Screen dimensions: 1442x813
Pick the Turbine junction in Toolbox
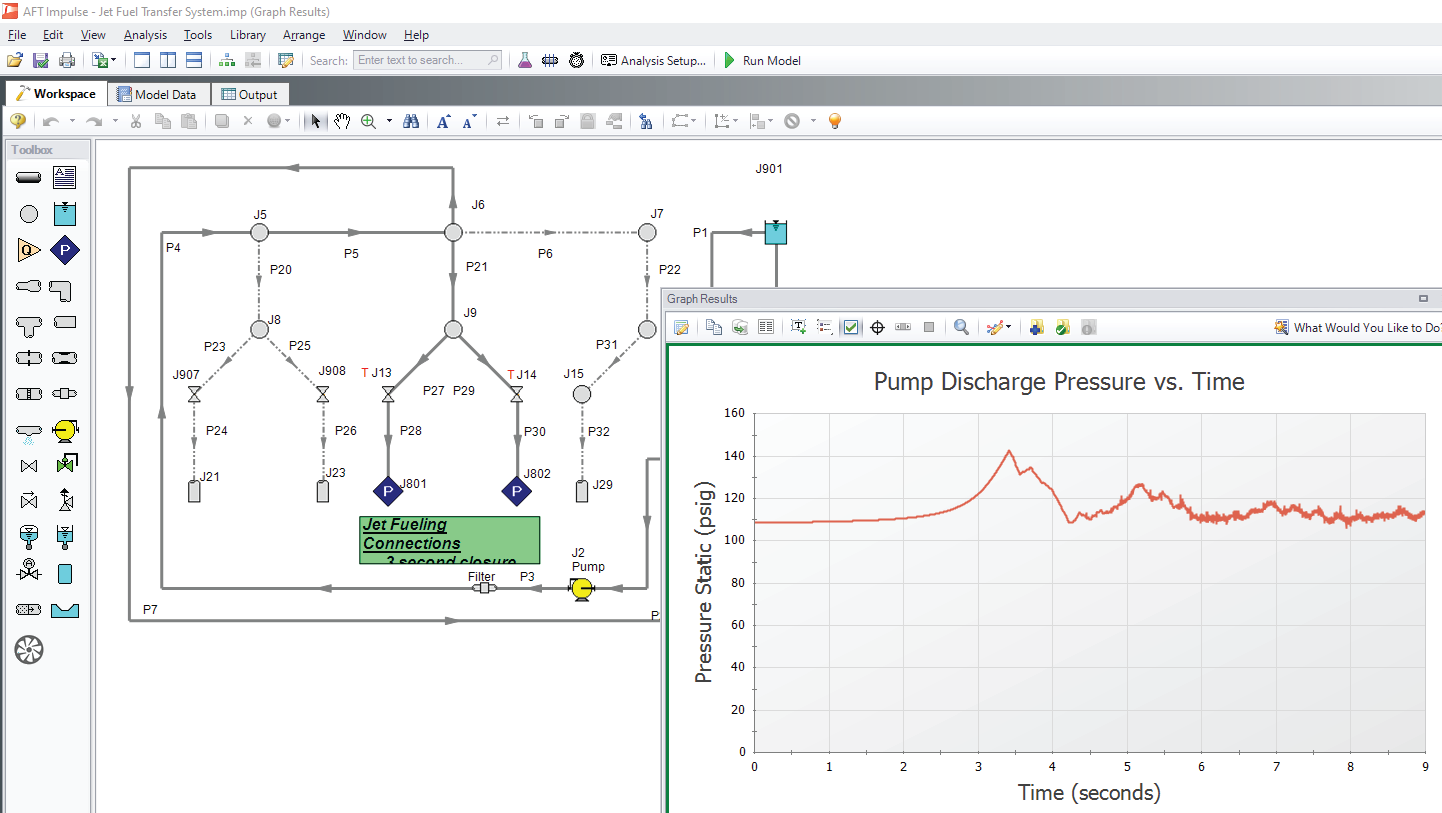click(x=29, y=650)
